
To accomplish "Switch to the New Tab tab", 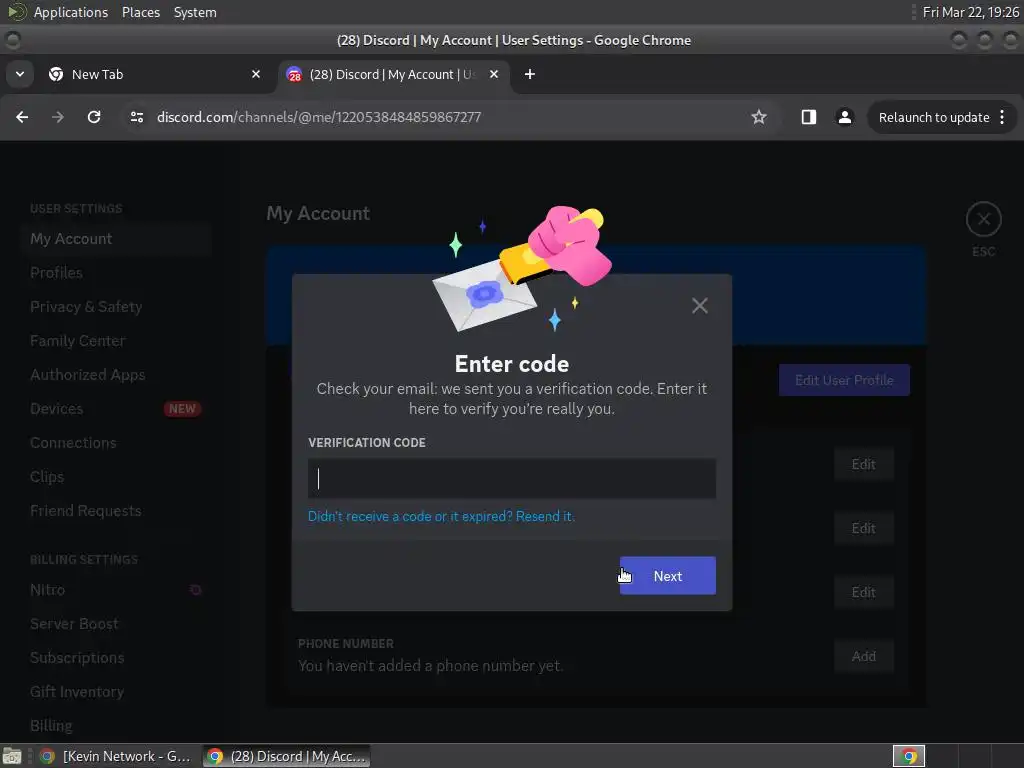I will [150, 74].
